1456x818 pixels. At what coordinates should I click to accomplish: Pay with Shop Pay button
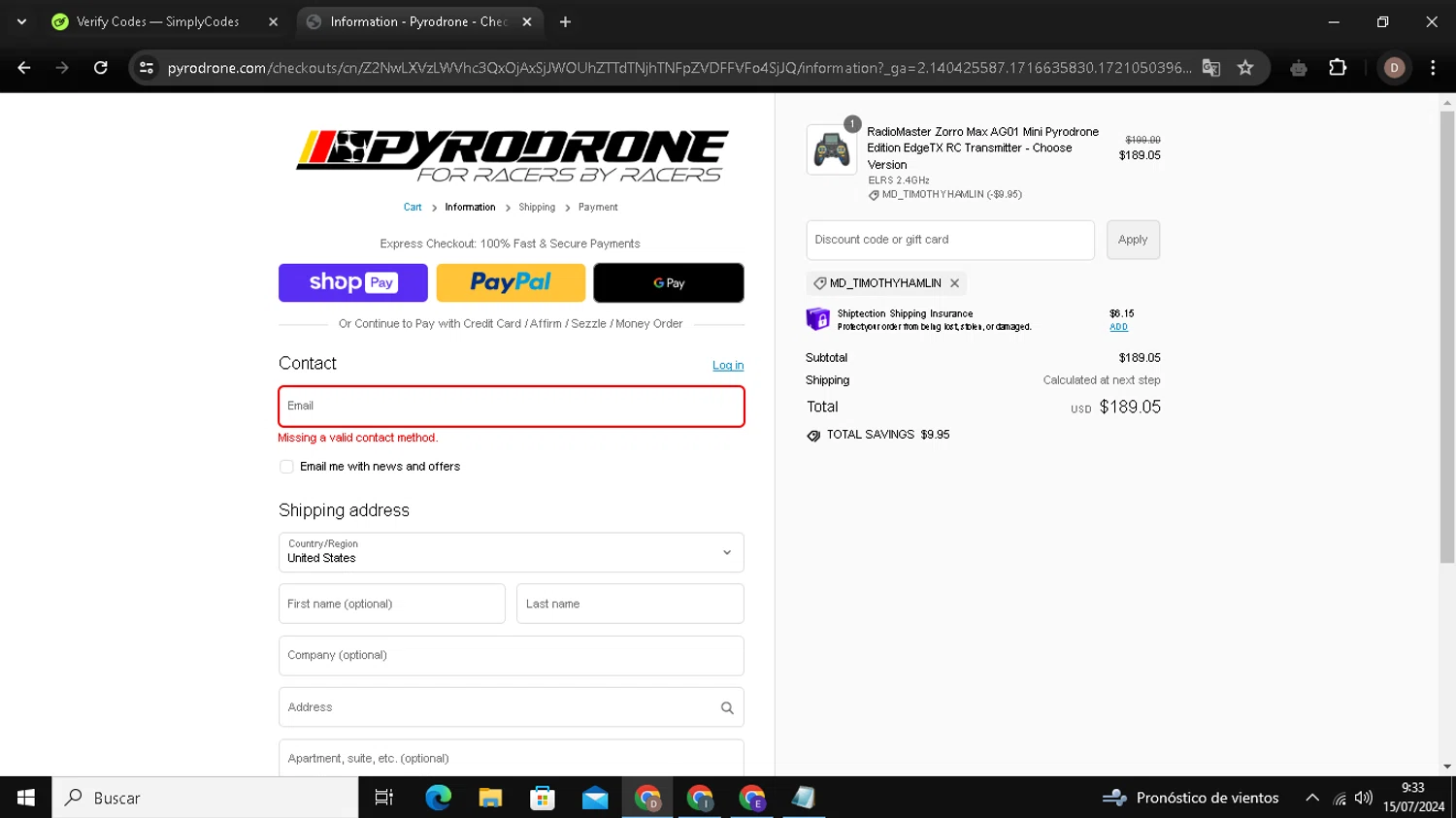tap(353, 282)
